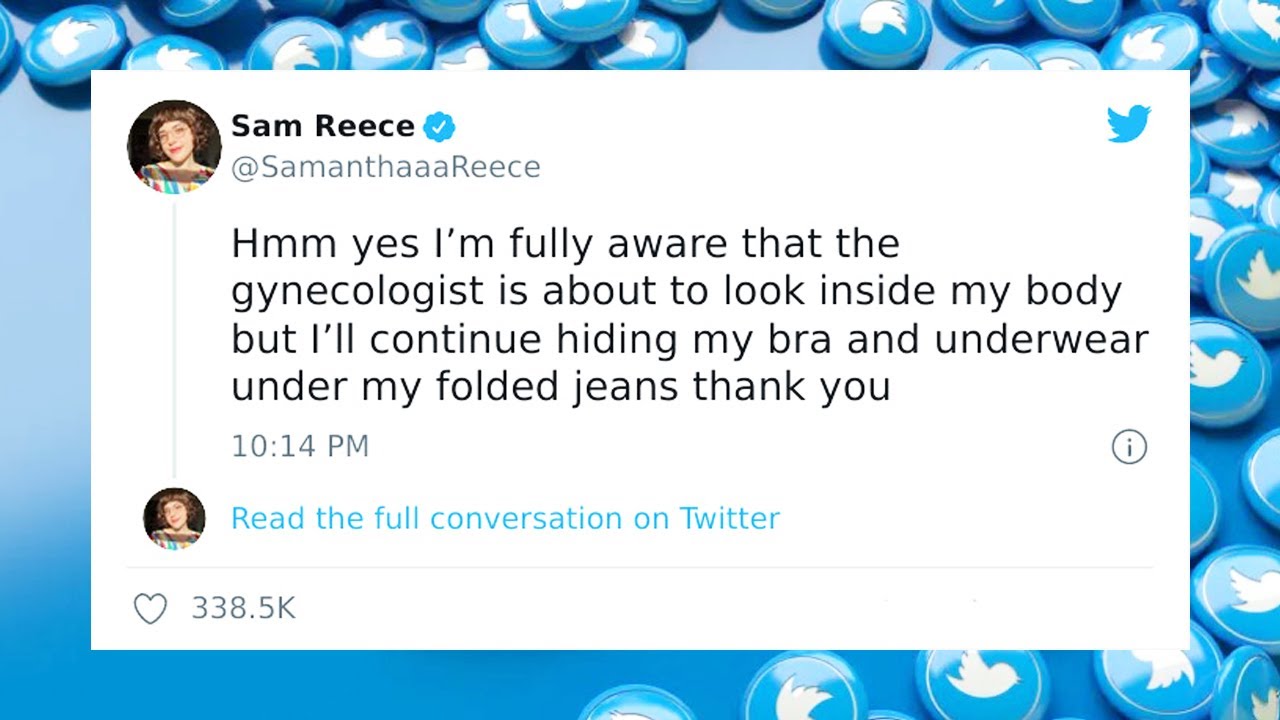Click the Twitter bird logo on the tweet card

click(1128, 124)
